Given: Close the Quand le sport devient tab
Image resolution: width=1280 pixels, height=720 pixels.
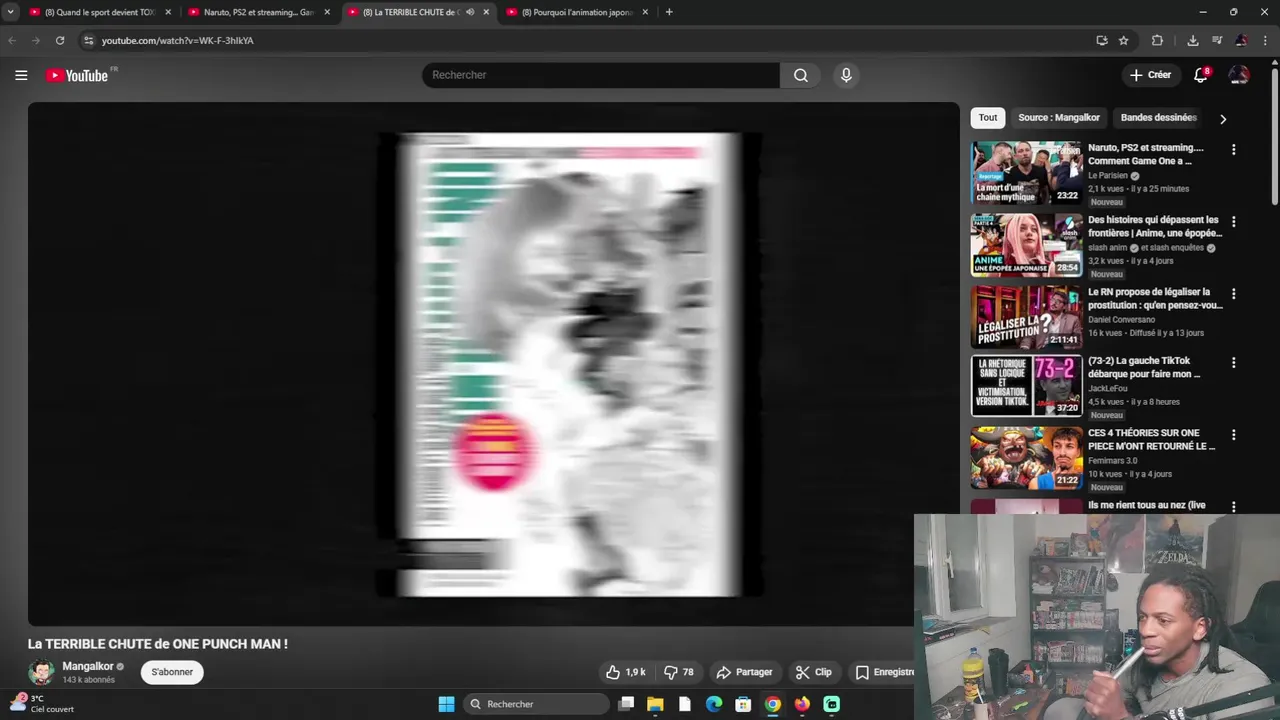Looking at the screenshot, I should 168,12.
